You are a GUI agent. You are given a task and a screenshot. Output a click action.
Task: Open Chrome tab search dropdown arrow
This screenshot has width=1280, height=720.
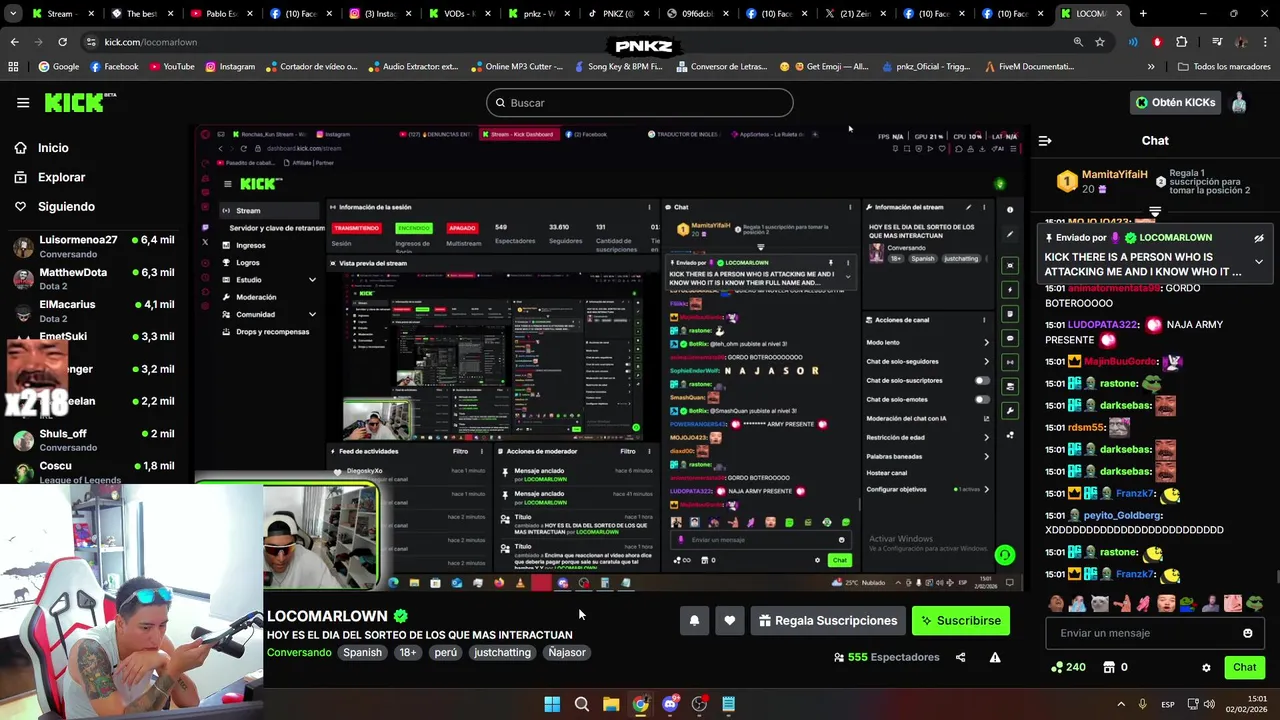tap(14, 14)
